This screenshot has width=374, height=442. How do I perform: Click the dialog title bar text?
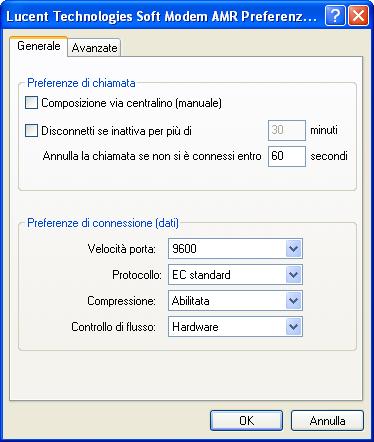tap(161, 16)
